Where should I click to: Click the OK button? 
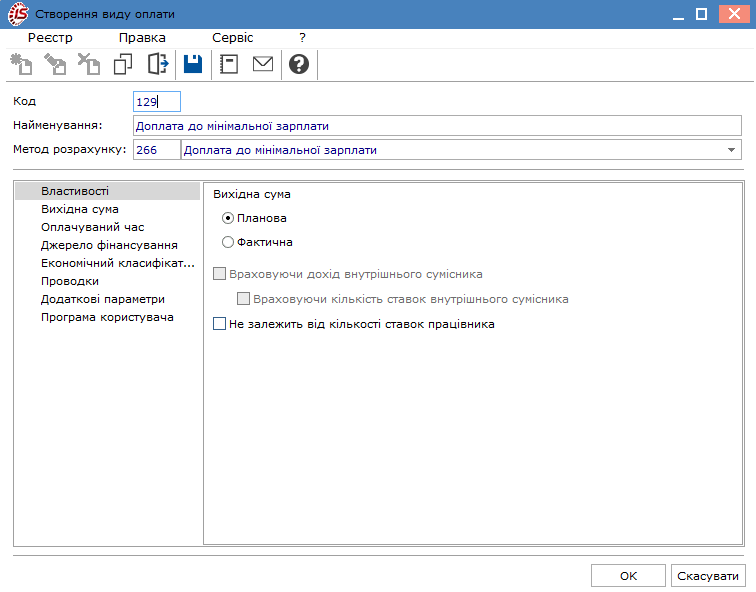(628, 576)
